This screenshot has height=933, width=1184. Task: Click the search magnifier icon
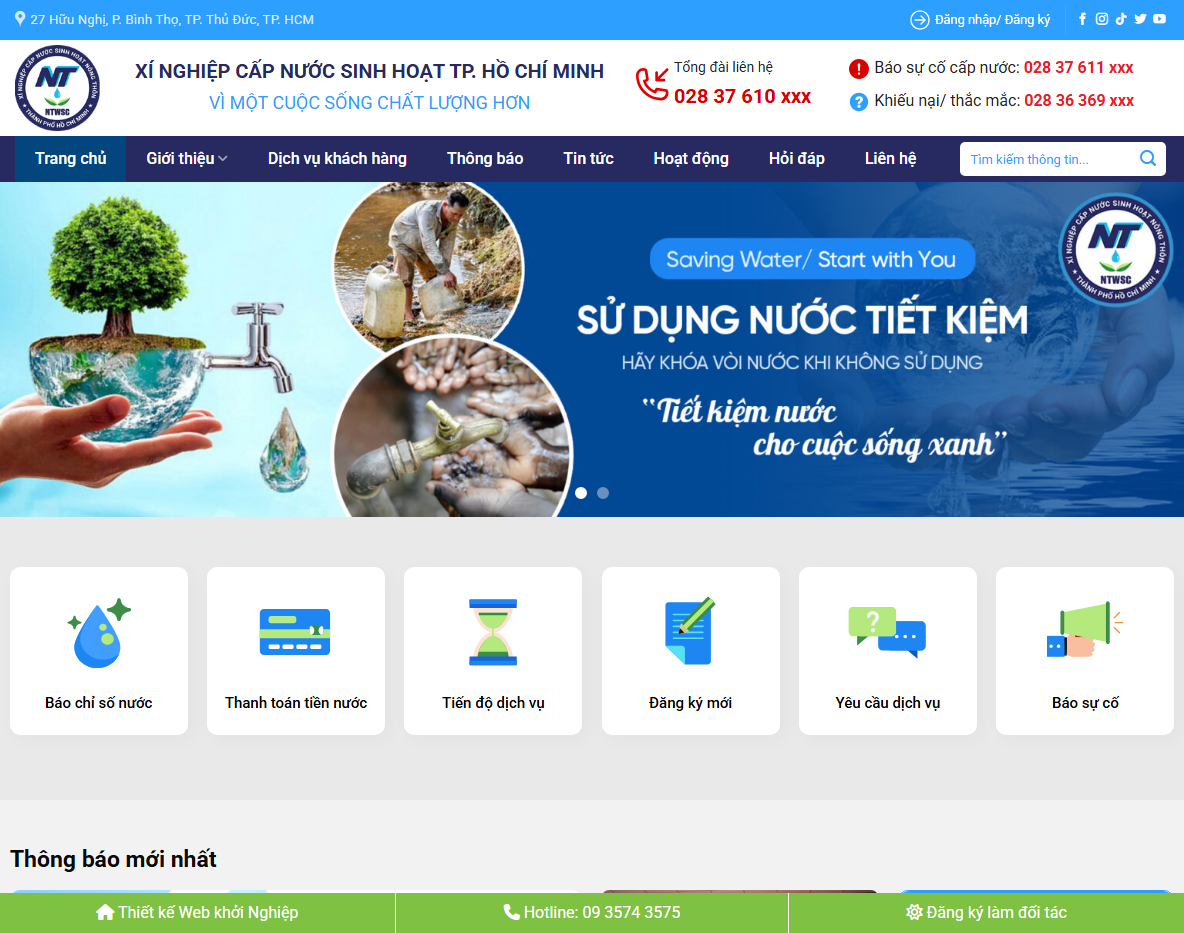[1147, 158]
